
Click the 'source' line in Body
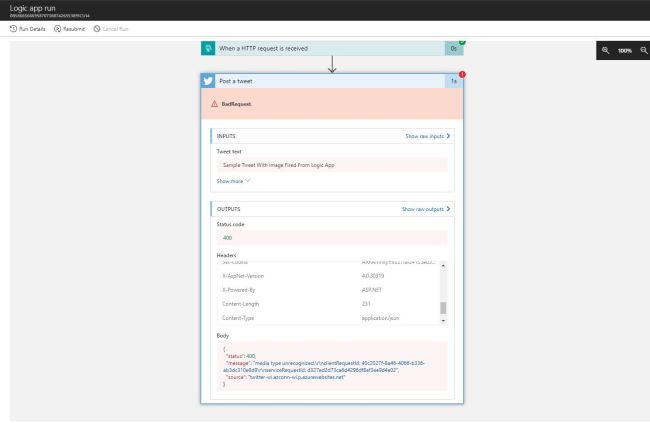click(x=285, y=377)
